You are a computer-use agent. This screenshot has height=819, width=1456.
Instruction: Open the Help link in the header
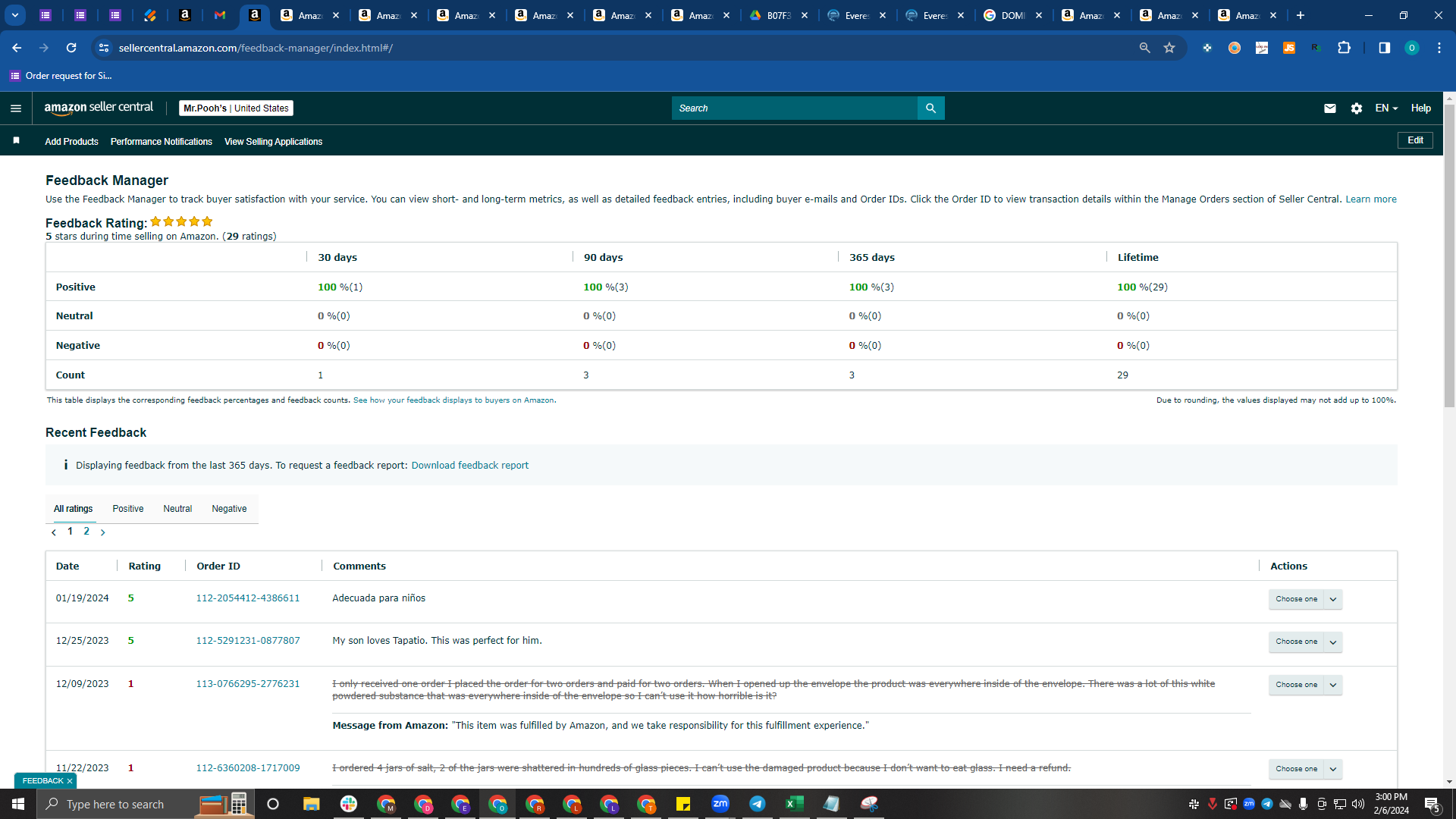(1421, 108)
